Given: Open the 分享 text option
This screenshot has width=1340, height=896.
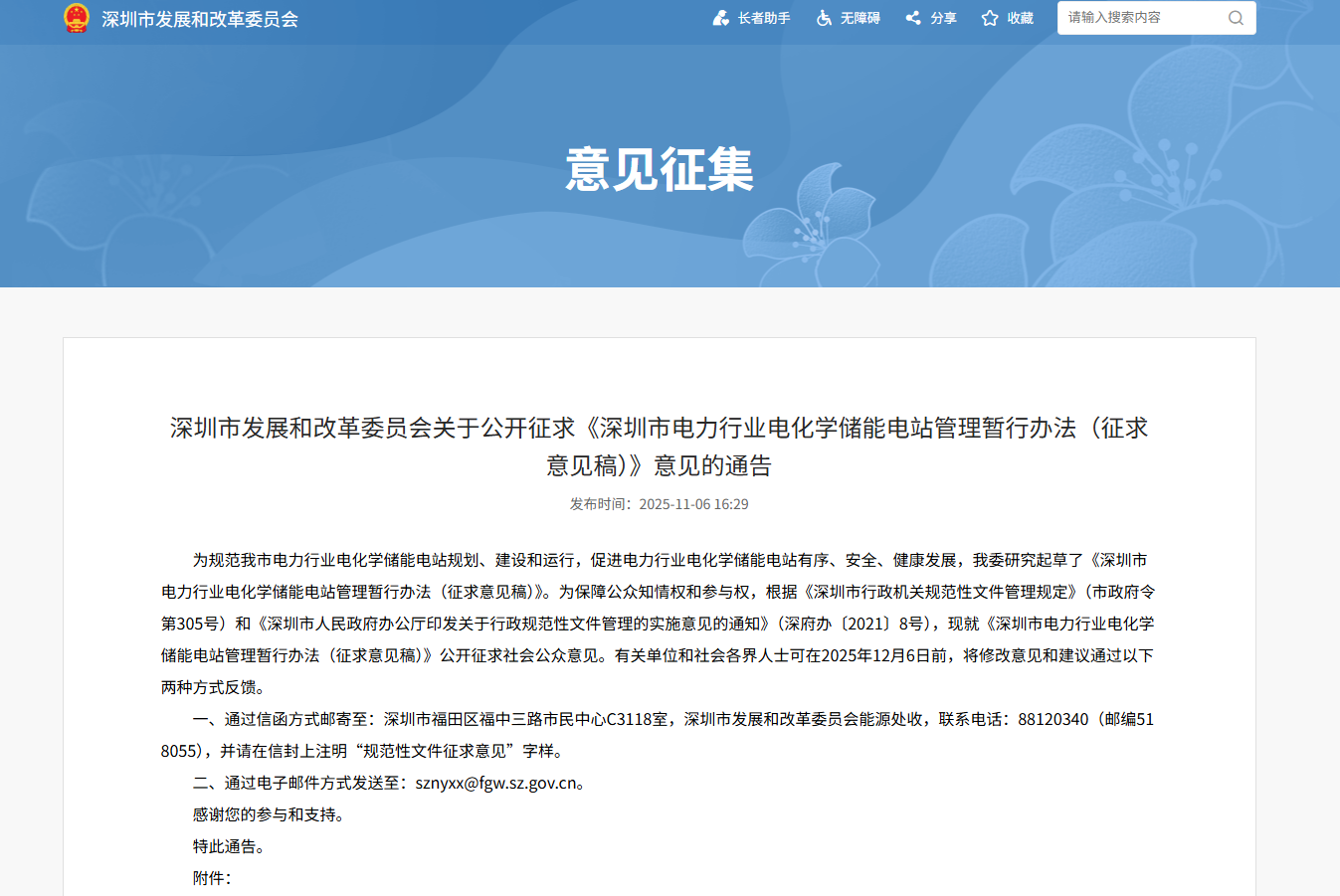Looking at the screenshot, I should click(943, 18).
